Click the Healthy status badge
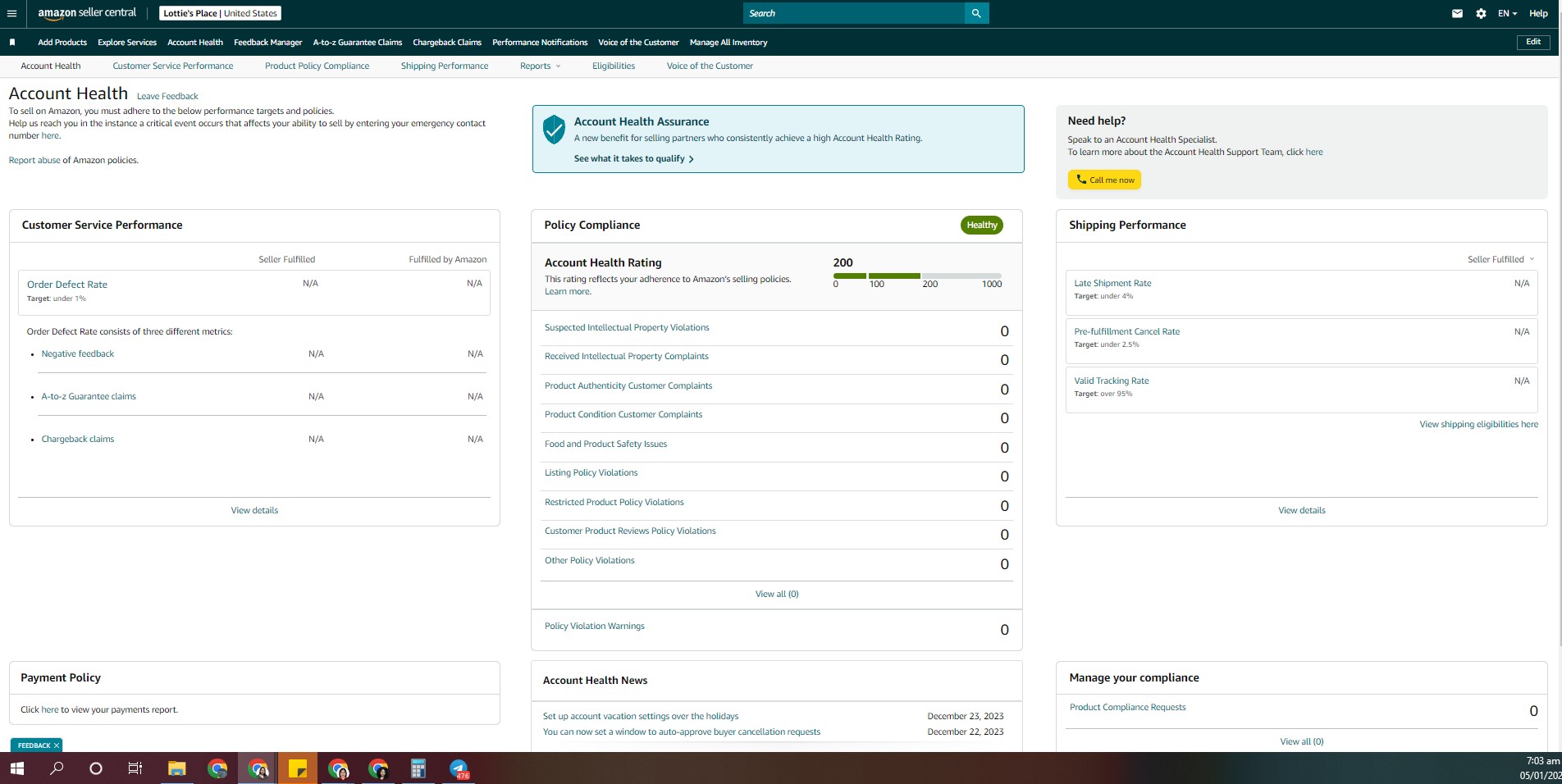1562x784 pixels. click(982, 226)
